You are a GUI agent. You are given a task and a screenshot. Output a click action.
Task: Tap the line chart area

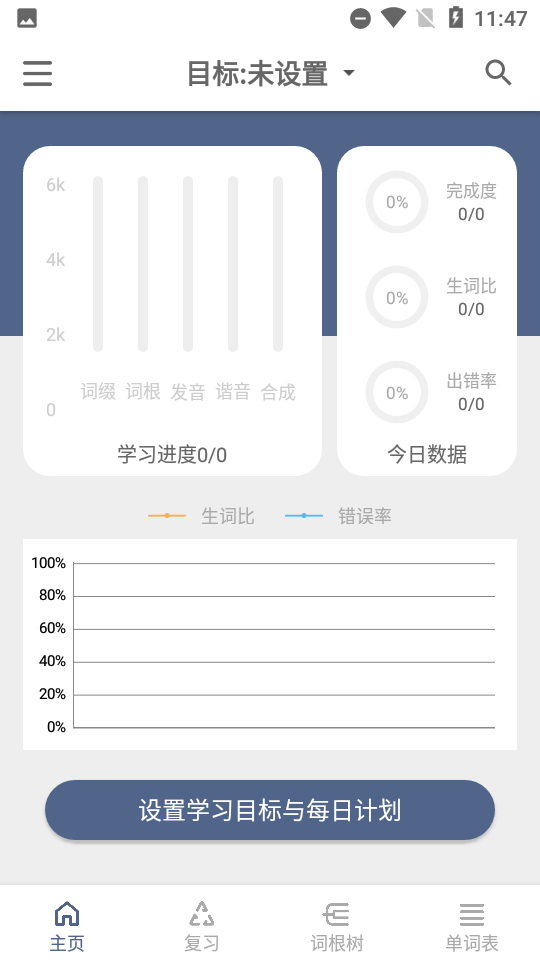270,644
